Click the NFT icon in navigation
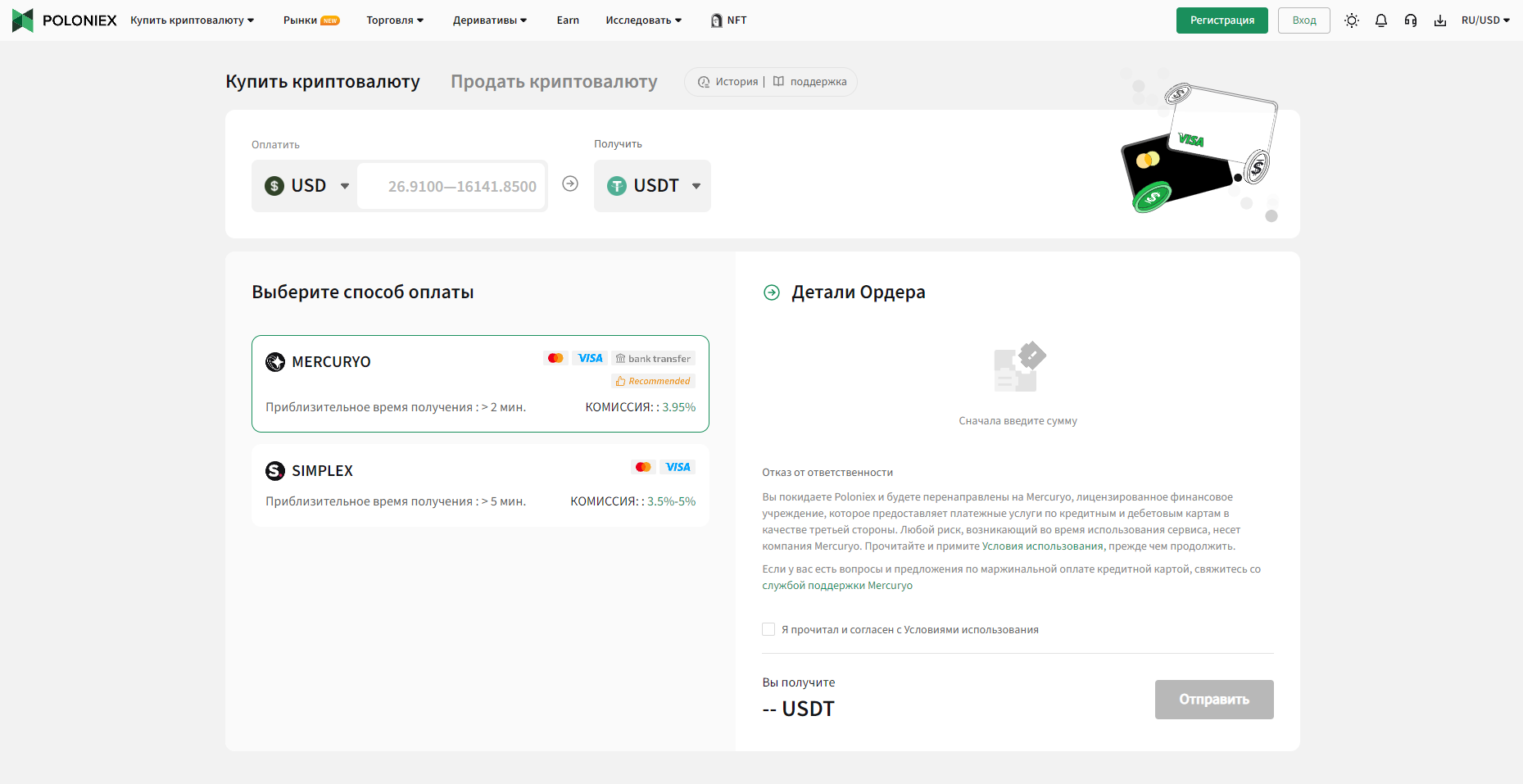The height and width of the screenshot is (784, 1523). (x=717, y=20)
